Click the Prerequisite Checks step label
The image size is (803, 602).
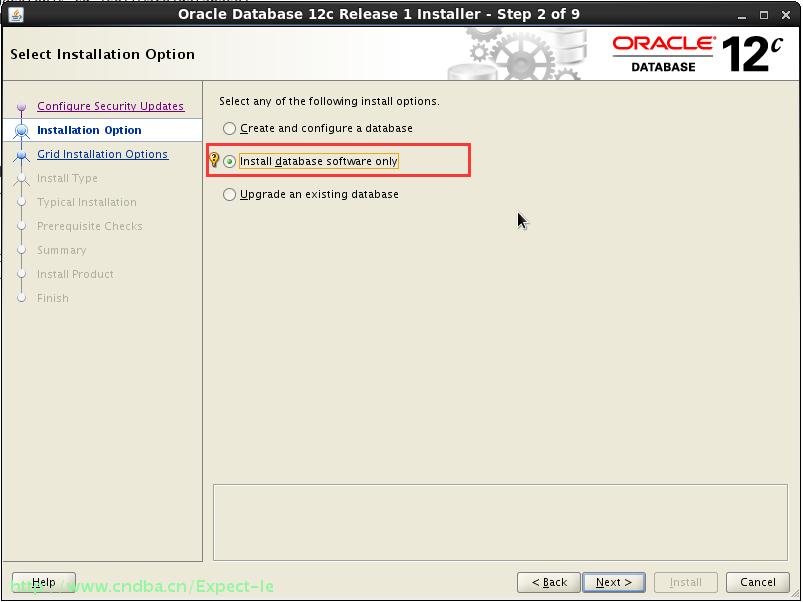pyautogui.click(x=90, y=226)
